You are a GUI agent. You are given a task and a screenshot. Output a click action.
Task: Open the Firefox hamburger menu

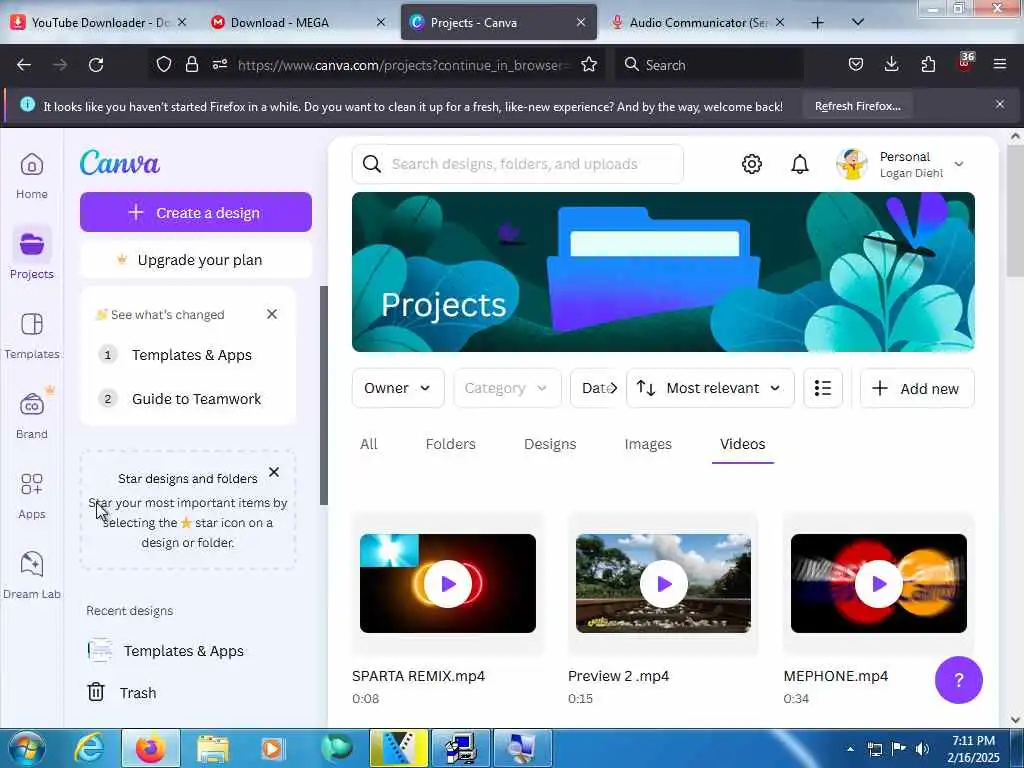(1000, 65)
